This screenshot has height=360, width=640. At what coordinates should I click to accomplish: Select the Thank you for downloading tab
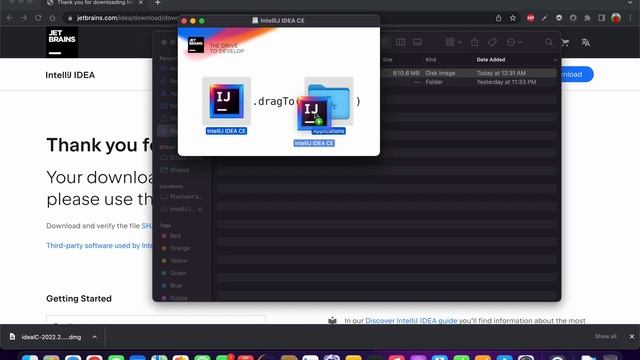(95, 3)
